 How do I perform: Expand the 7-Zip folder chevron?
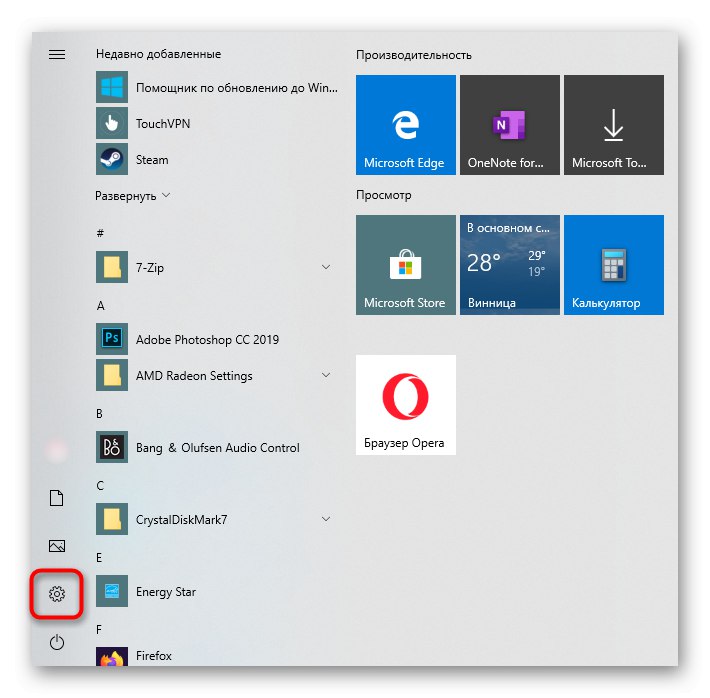pyautogui.click(x=326, y=267)
